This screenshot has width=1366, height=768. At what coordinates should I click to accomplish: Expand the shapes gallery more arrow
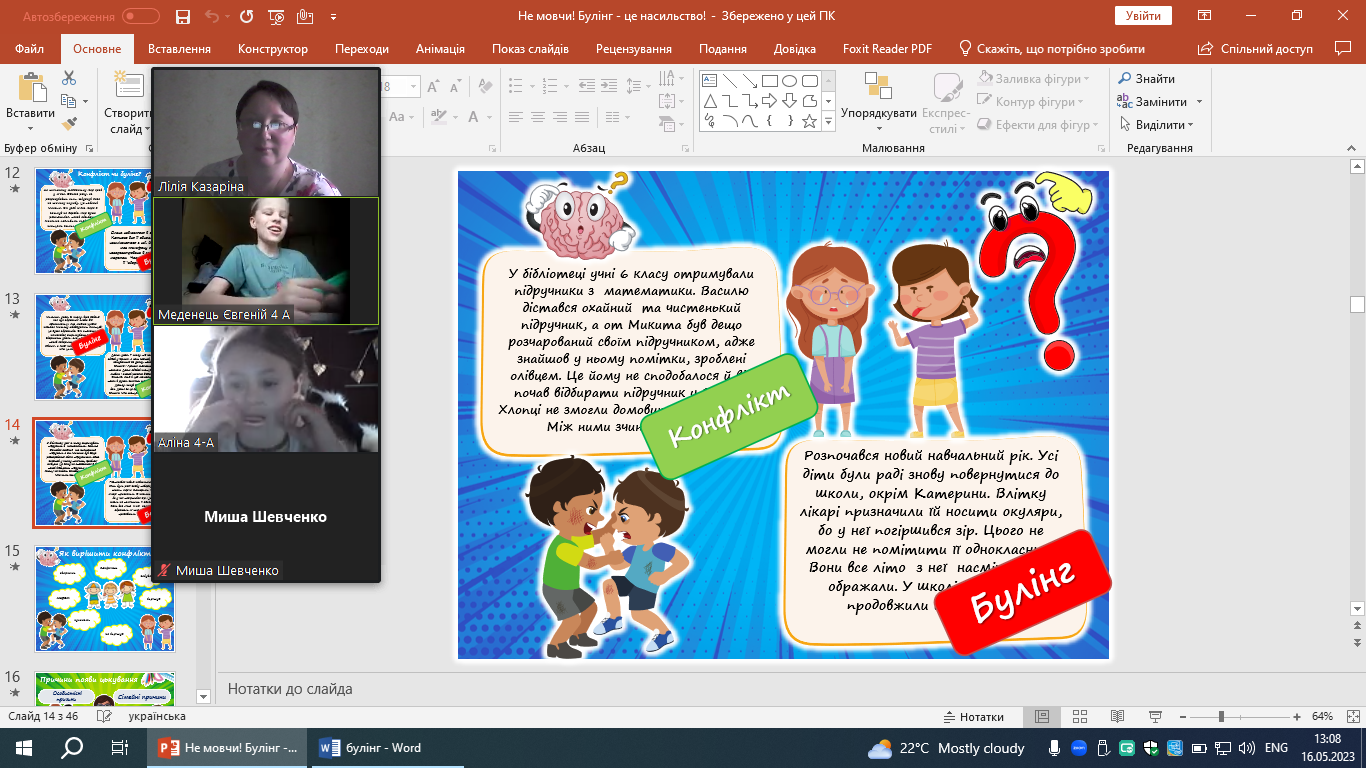(x=828, y=121)
